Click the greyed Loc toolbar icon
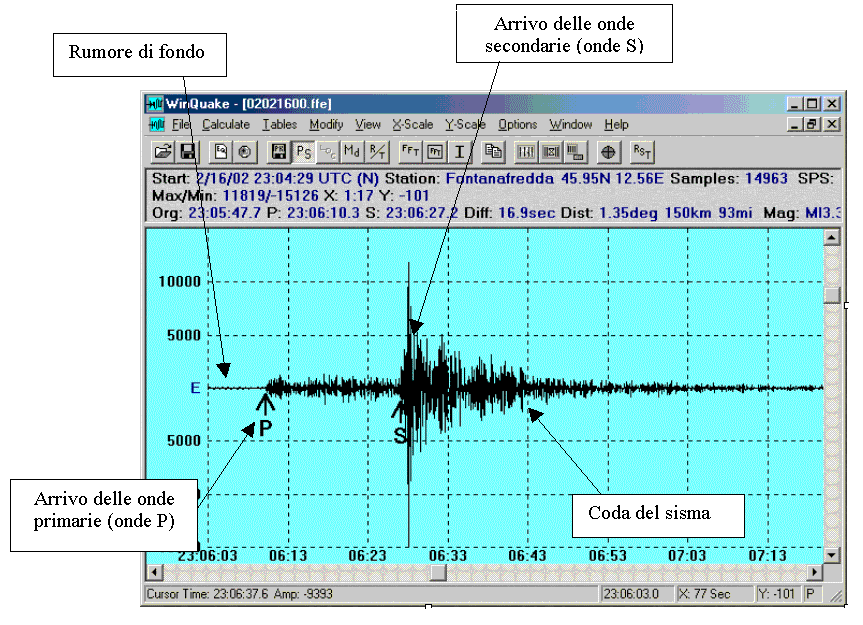The image size is (863, 625). tap(327, 151)
